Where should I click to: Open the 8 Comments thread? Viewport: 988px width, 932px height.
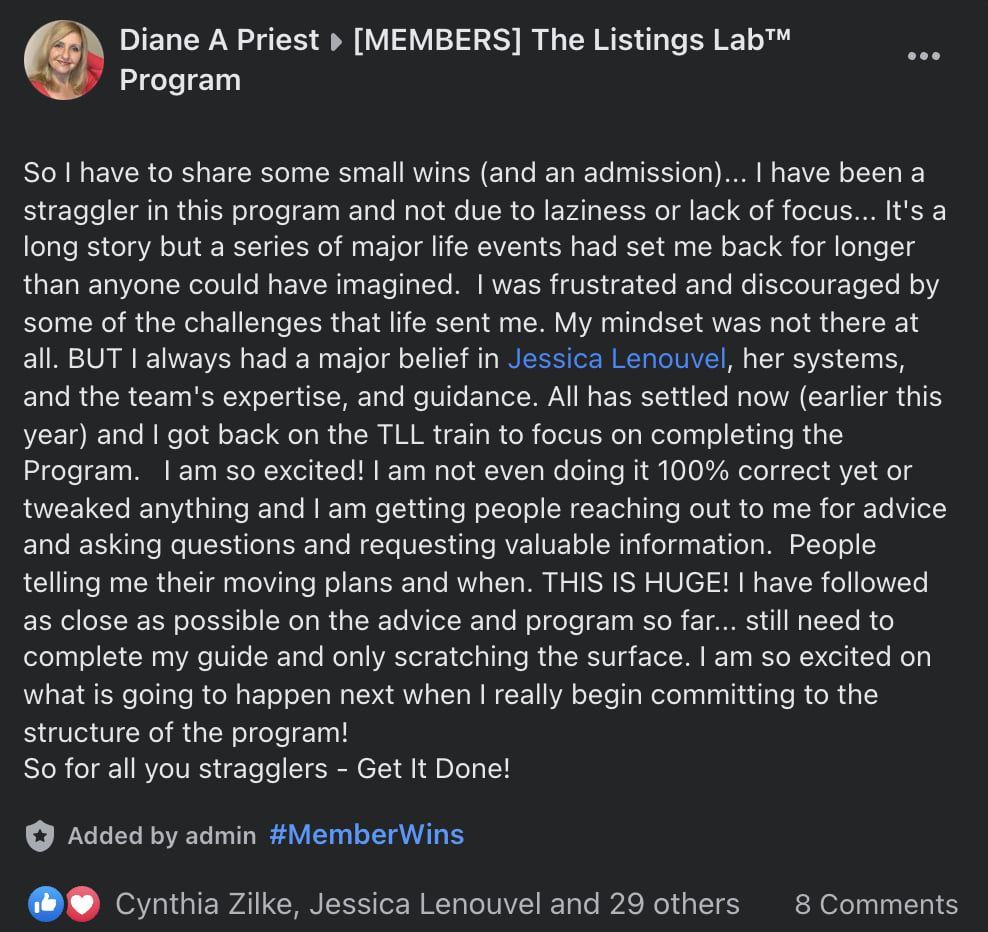pos(876,904)
